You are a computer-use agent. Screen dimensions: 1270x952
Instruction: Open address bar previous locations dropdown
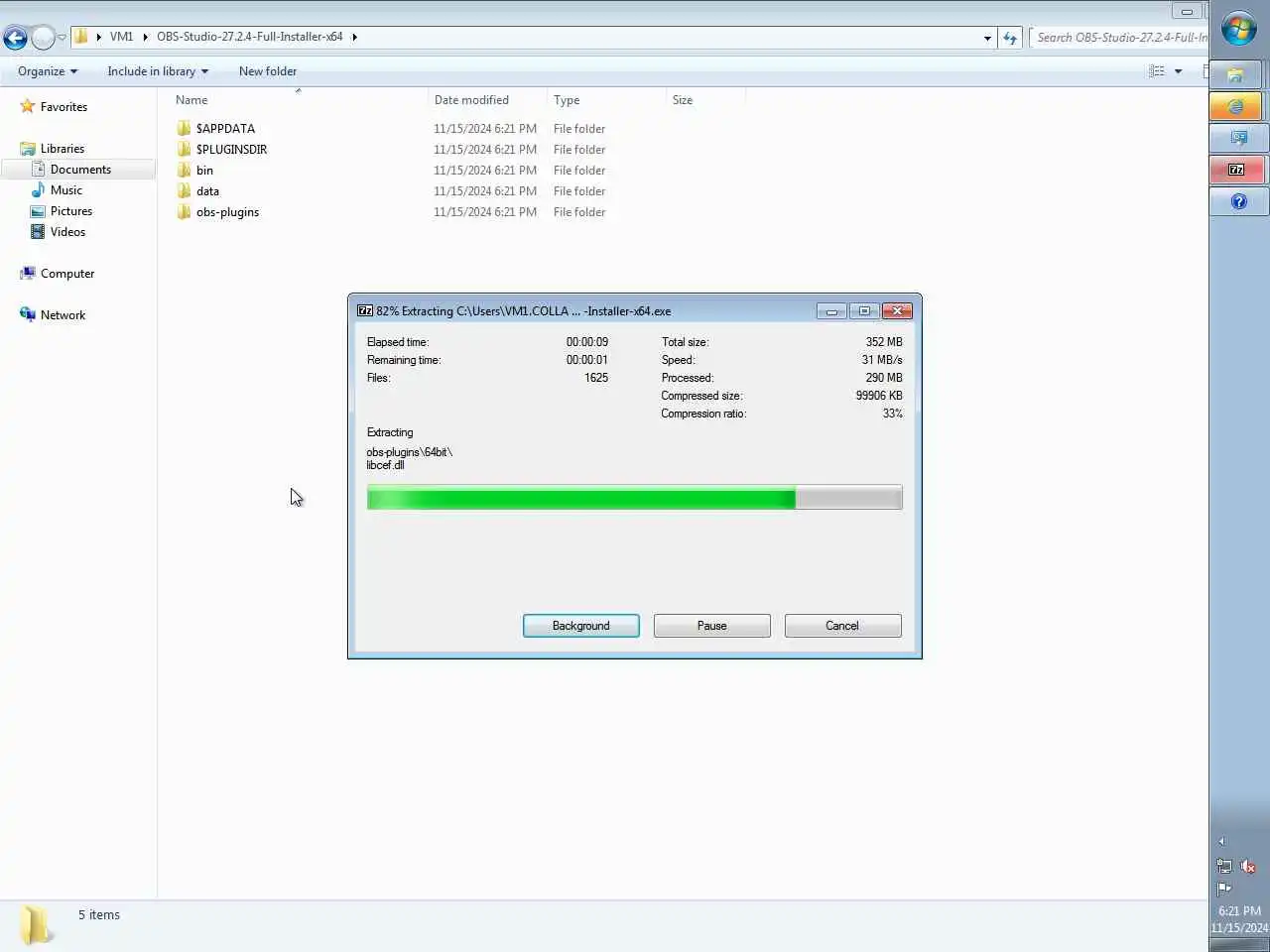pos(987,38)
